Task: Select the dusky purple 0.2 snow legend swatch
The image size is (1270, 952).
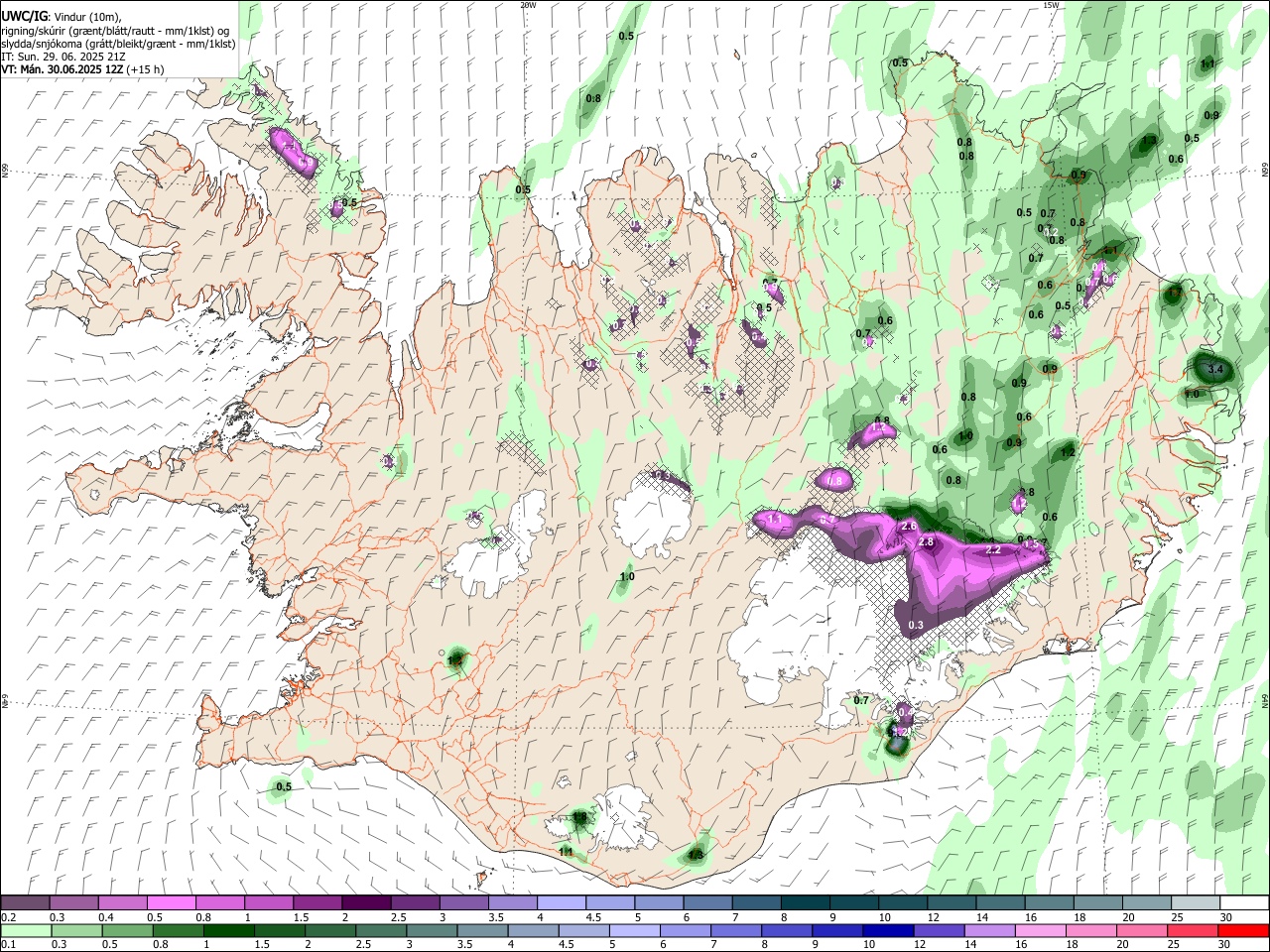Action: coord(25,903)
